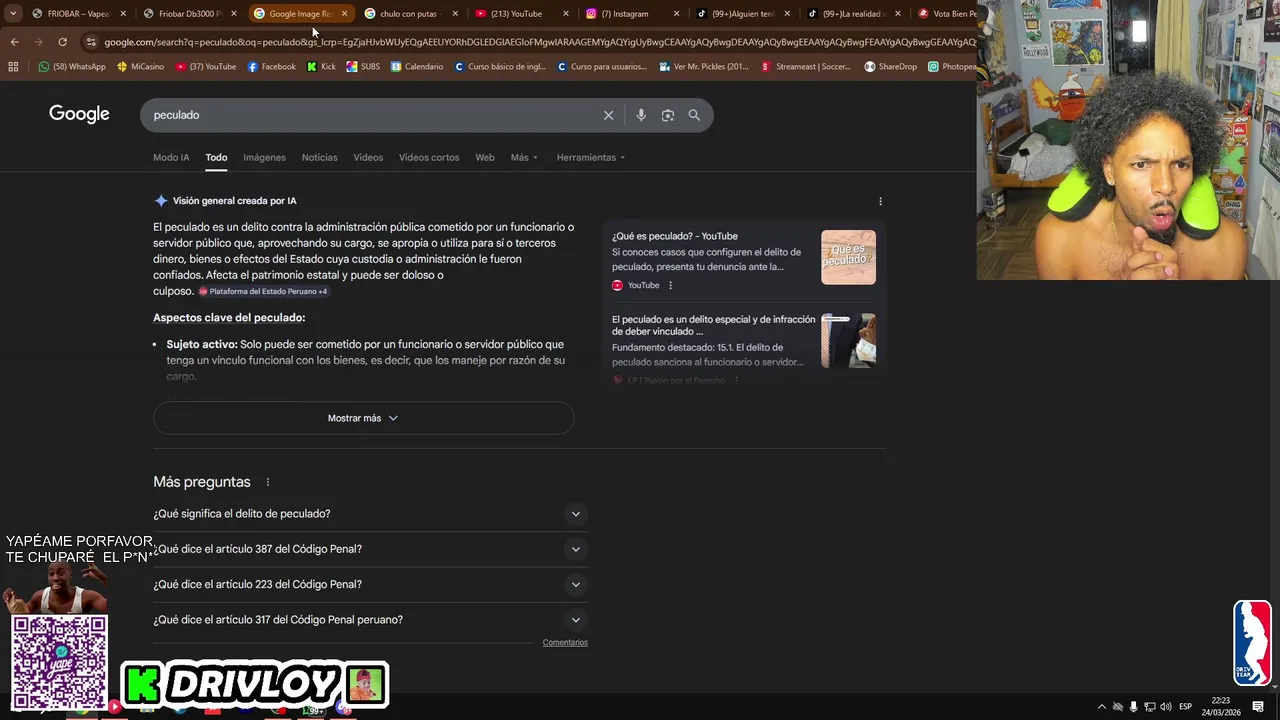The width and height of the screenshot is (1280, 720).
Task: Expand the Más dropdown
Action: point(524,157)
